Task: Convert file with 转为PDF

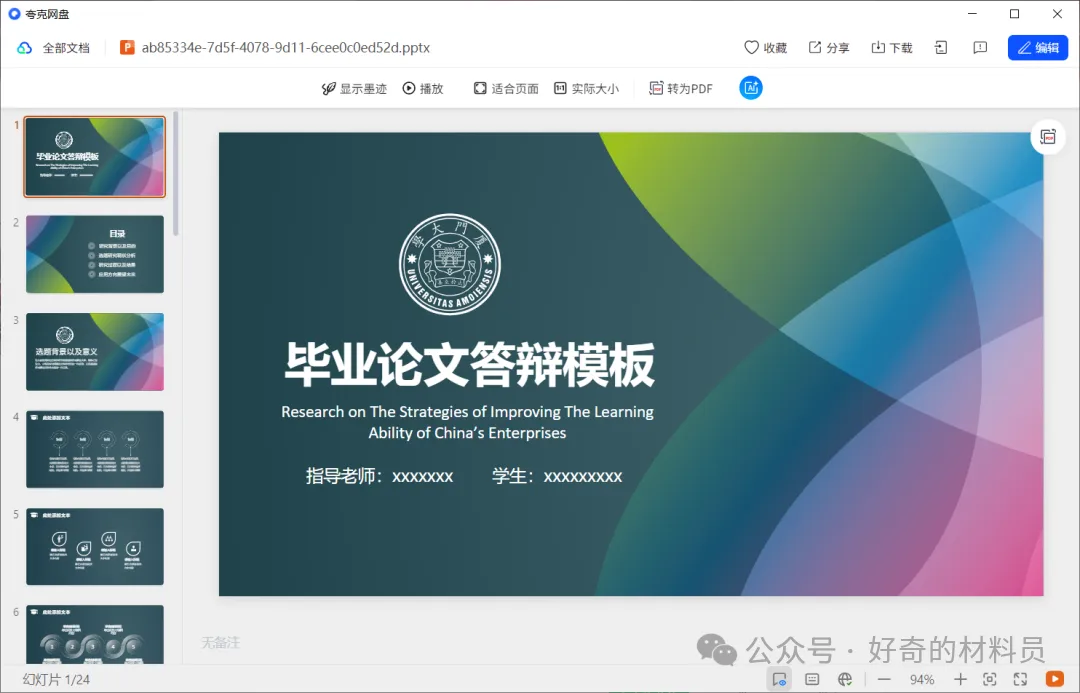Action: (681, 88)
